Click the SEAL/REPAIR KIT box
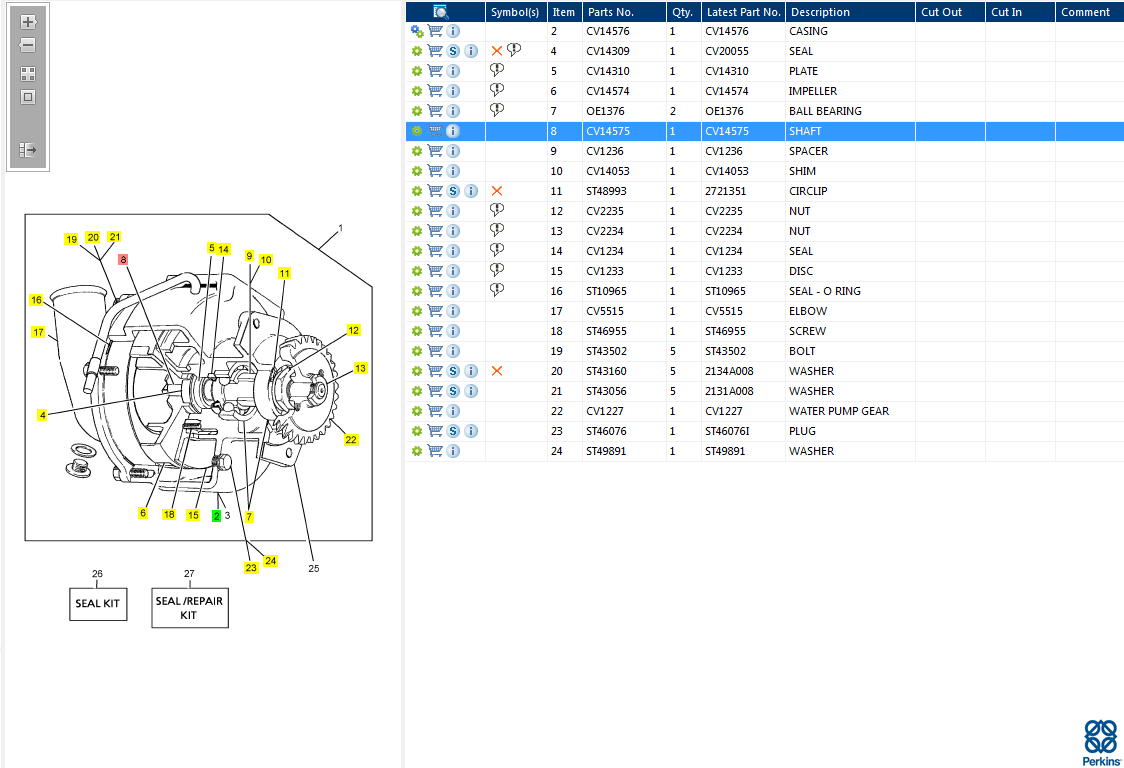 click(189, 608)
